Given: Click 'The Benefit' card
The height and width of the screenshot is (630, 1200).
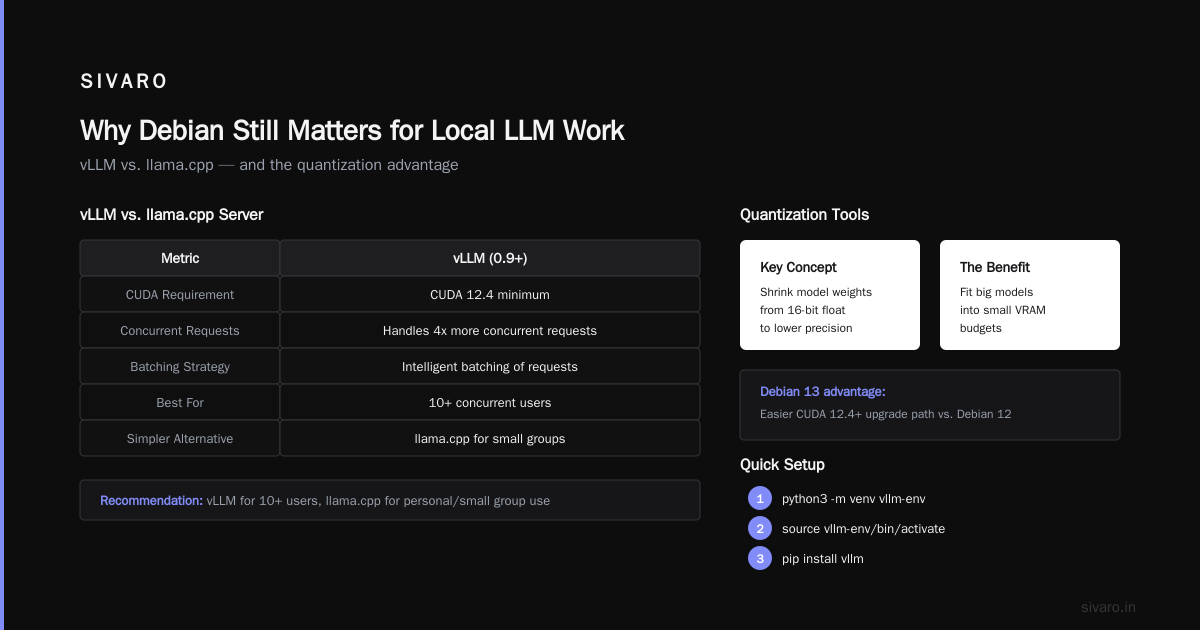Looking at the screenshot, I should click(x=1030, y=295).
